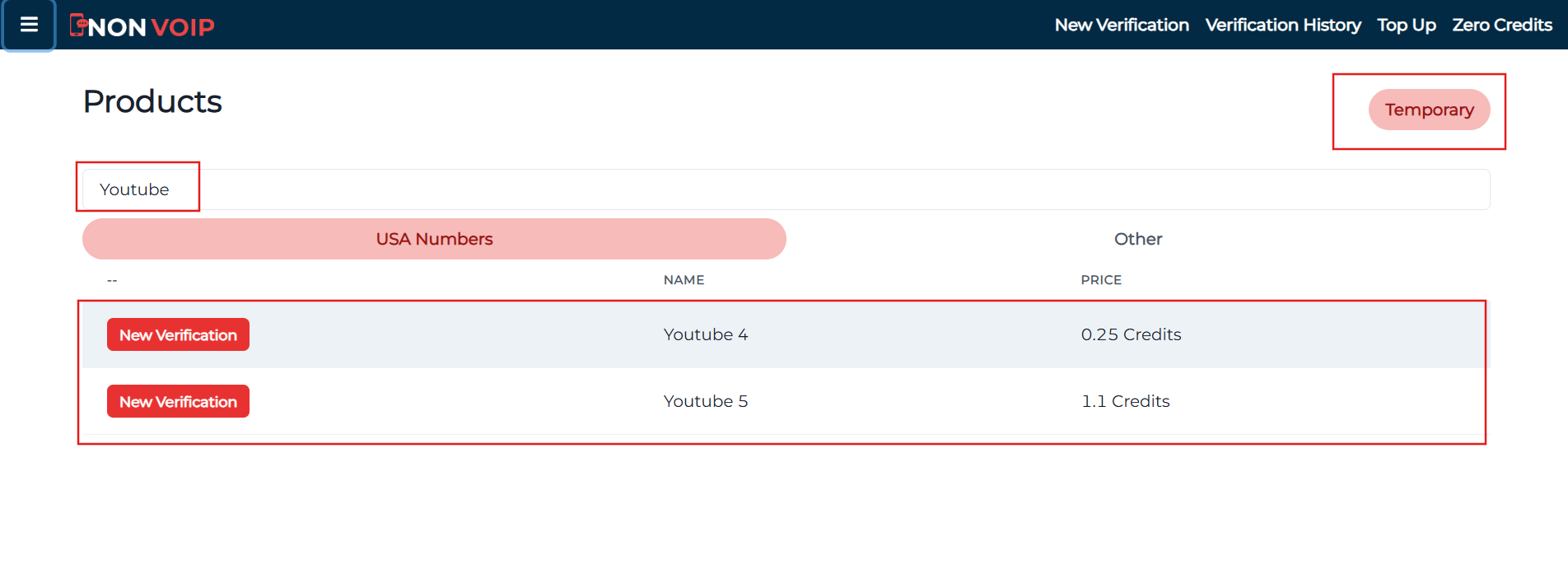1568x570 pixels.
Task: Click the NAME column header
Action: click(x=684, y=280)
